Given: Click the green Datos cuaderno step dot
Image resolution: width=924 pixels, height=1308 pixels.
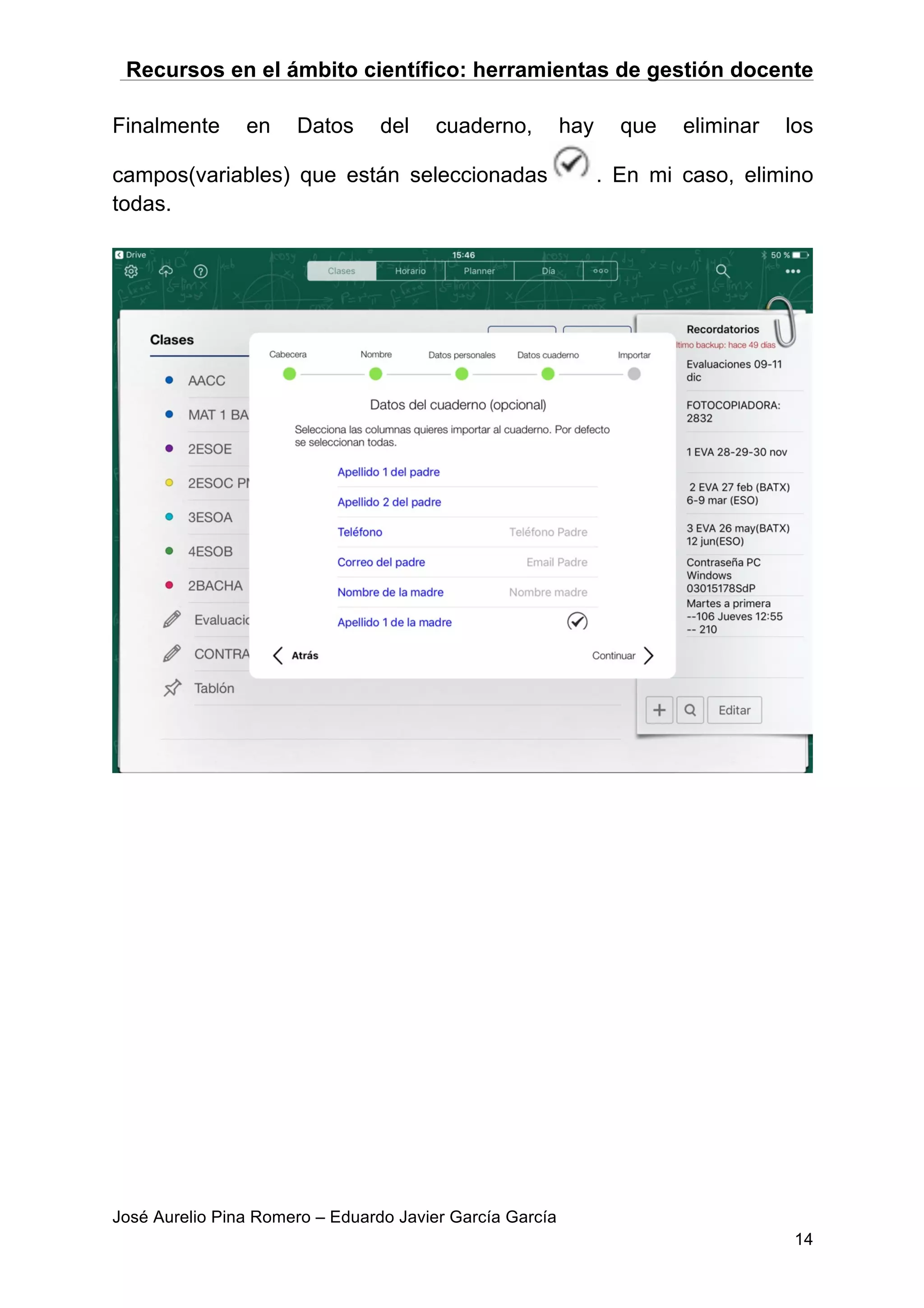Looking at the screenshot, I should coord(548,374).
